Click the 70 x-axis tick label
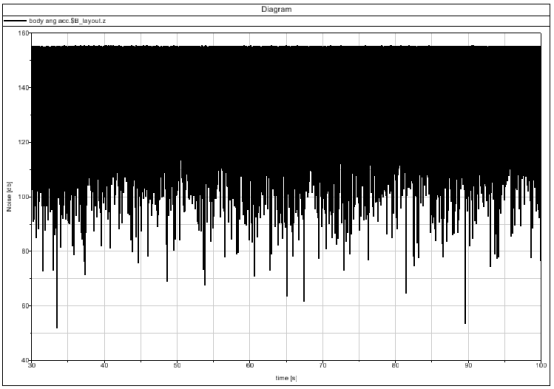Viewport: 554px width, 389px height. (x=323, y=366)
